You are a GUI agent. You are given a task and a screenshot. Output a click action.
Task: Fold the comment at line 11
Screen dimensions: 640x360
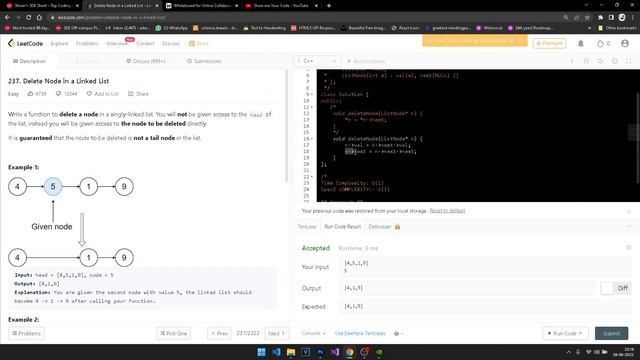pos(312,107)
